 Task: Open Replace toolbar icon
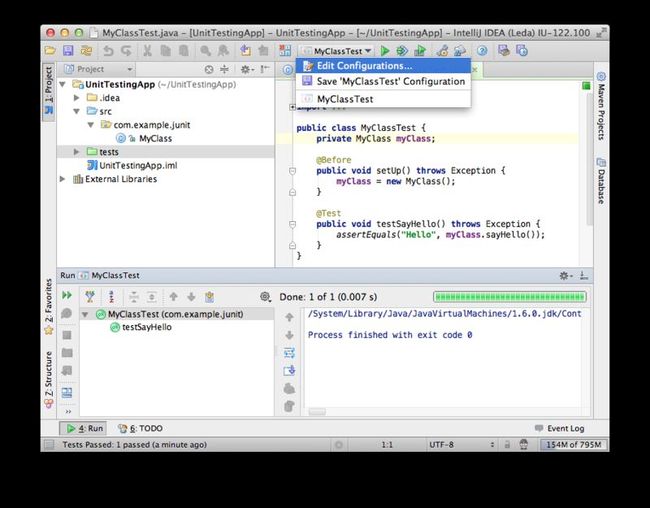tap(223, 51)
